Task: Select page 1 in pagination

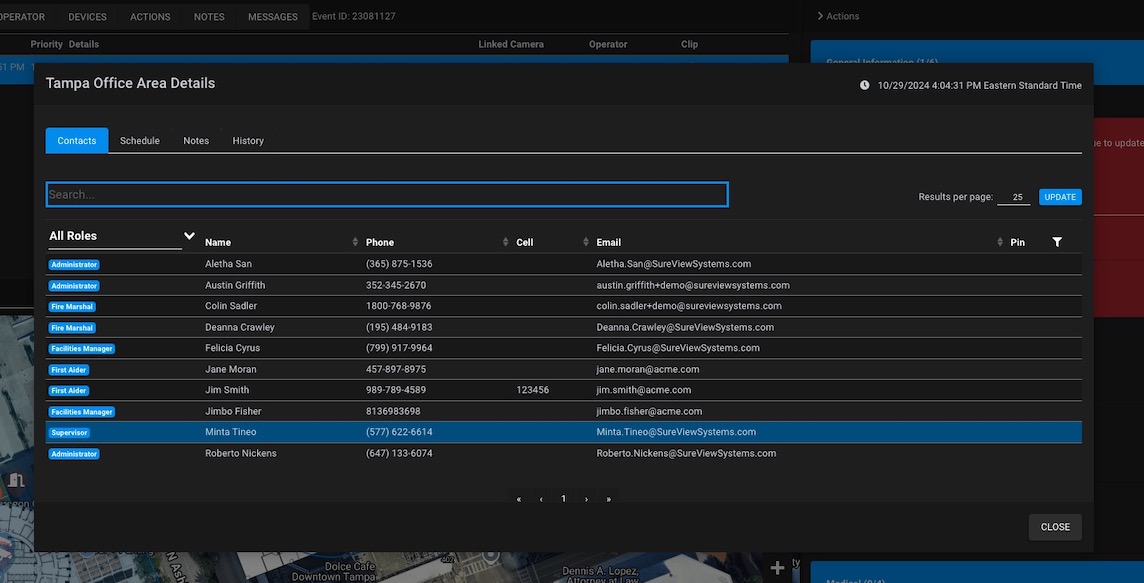Action: (563, 498)
